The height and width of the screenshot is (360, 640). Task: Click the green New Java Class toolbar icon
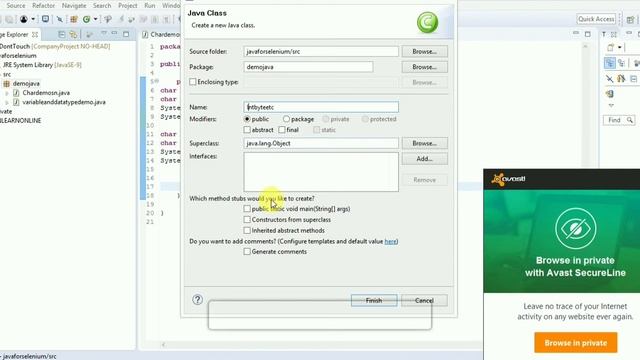click(x=87, y=19)
